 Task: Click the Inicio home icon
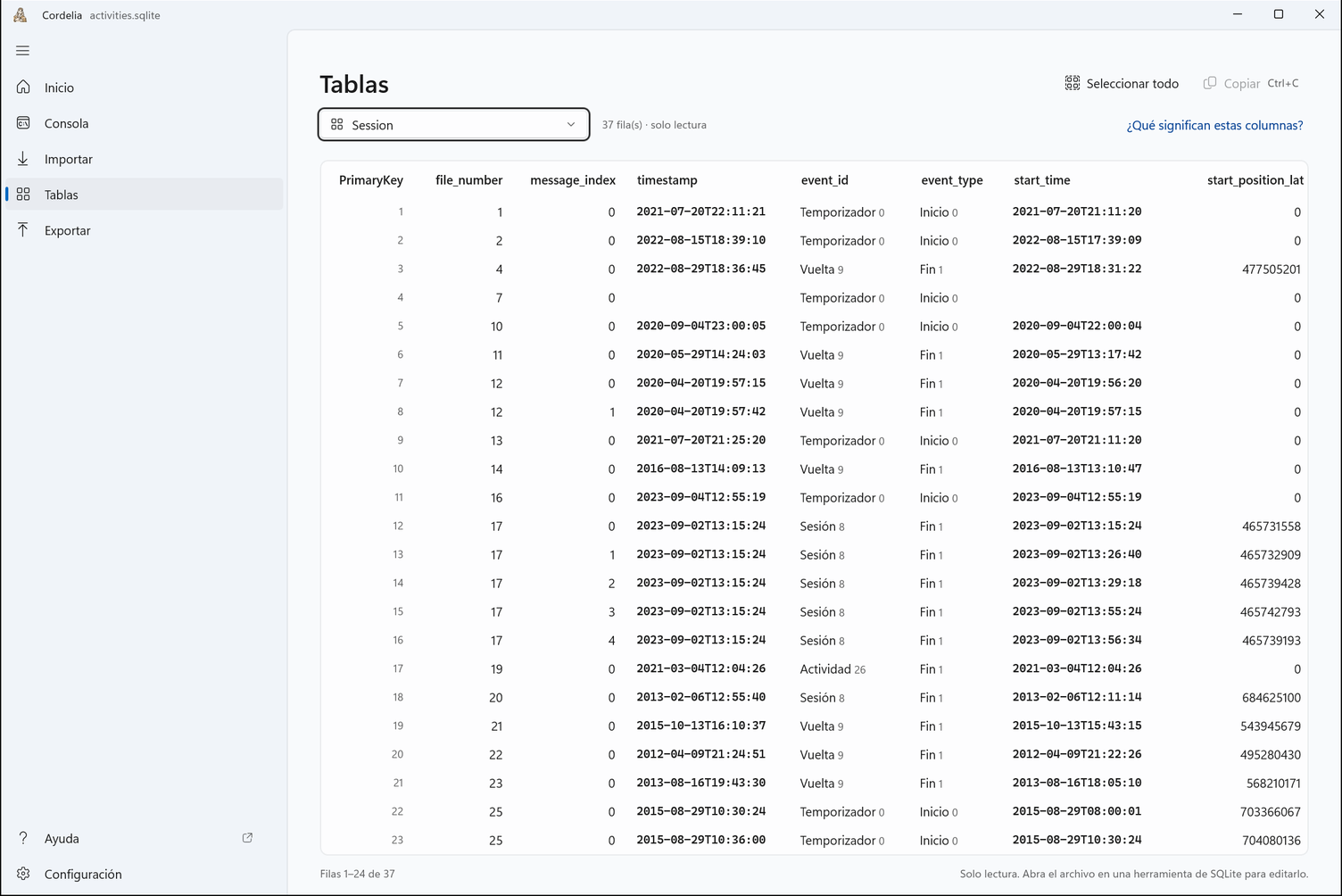click(x=23, y=87)
